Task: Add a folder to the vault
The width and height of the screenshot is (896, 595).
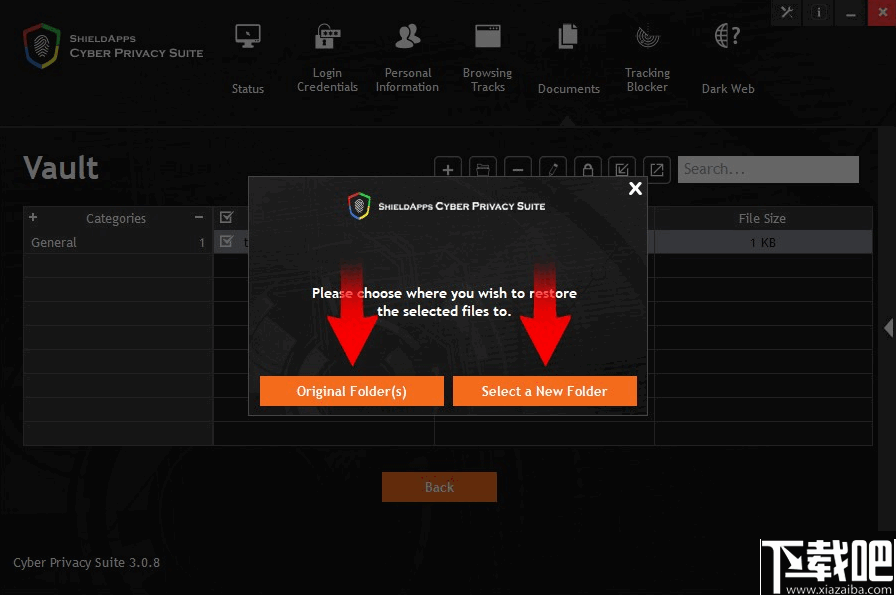Action: (483, 170)
